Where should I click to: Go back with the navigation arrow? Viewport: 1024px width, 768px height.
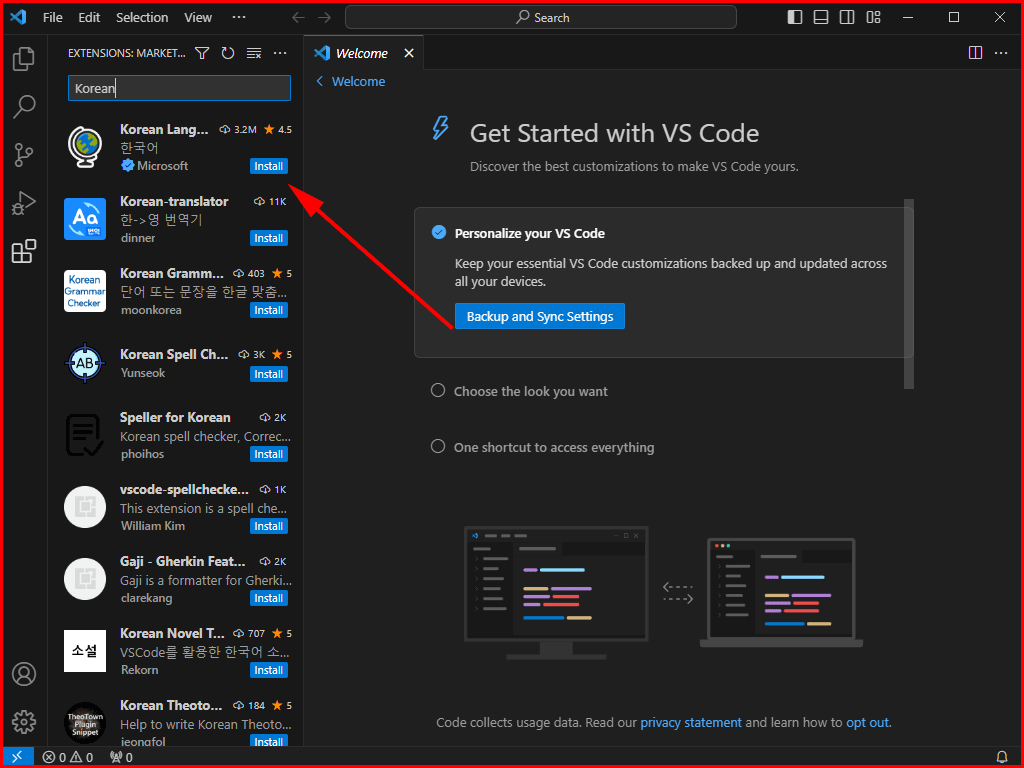pos(298,18)
